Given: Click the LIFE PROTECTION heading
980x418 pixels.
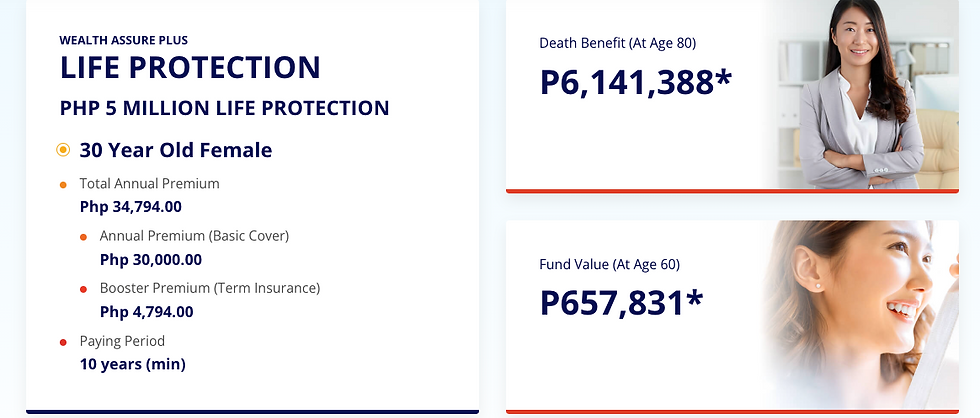Looking at the screenshot, I should pyautogui.click(x=190, y=68).
